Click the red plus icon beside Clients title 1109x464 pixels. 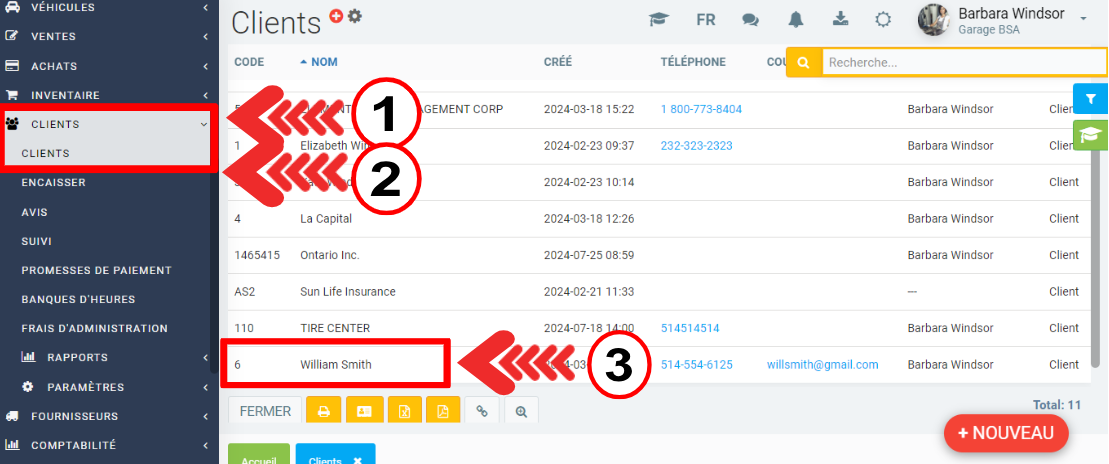(336, 16)
